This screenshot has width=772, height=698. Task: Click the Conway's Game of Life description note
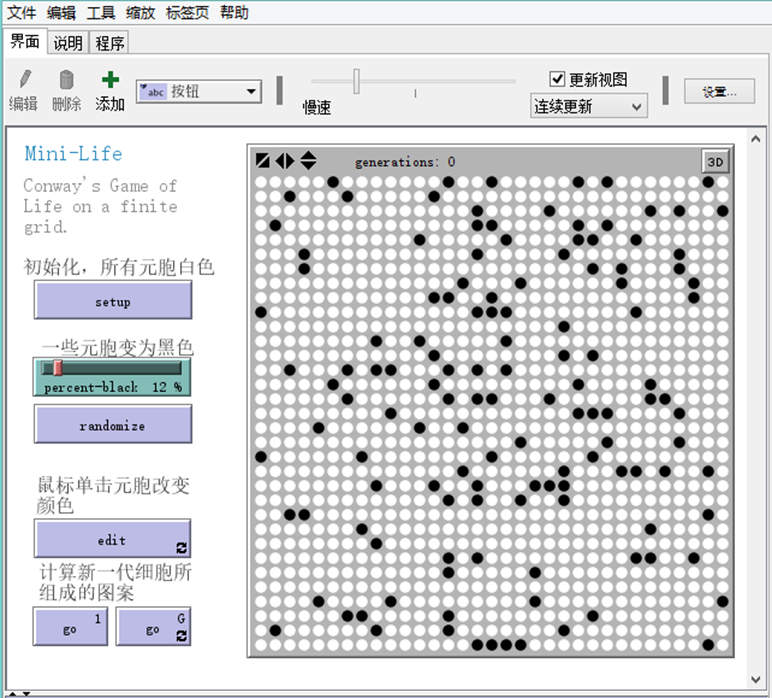pos(100,206)
